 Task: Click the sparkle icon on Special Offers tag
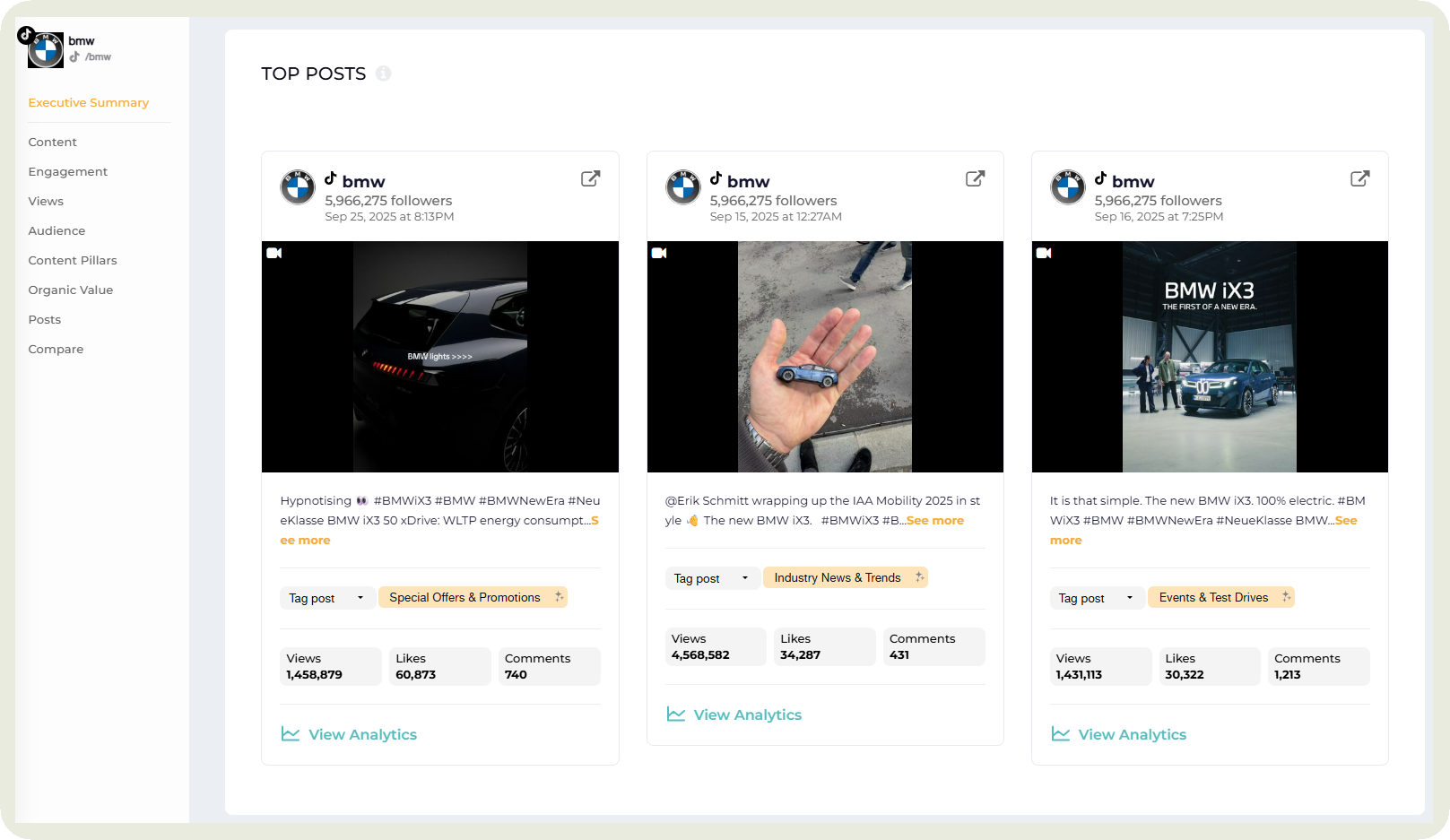(559, 597)
